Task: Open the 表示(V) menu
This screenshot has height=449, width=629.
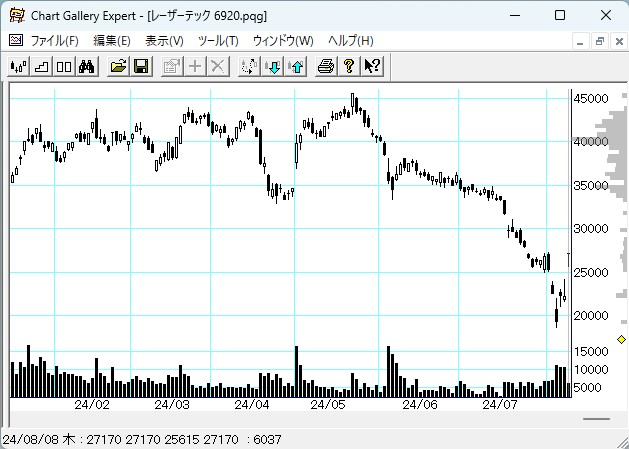Action: coord(164,41)
